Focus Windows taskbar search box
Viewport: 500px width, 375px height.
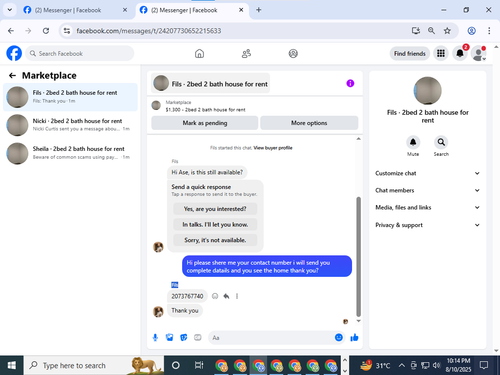[x=94, y=366]
